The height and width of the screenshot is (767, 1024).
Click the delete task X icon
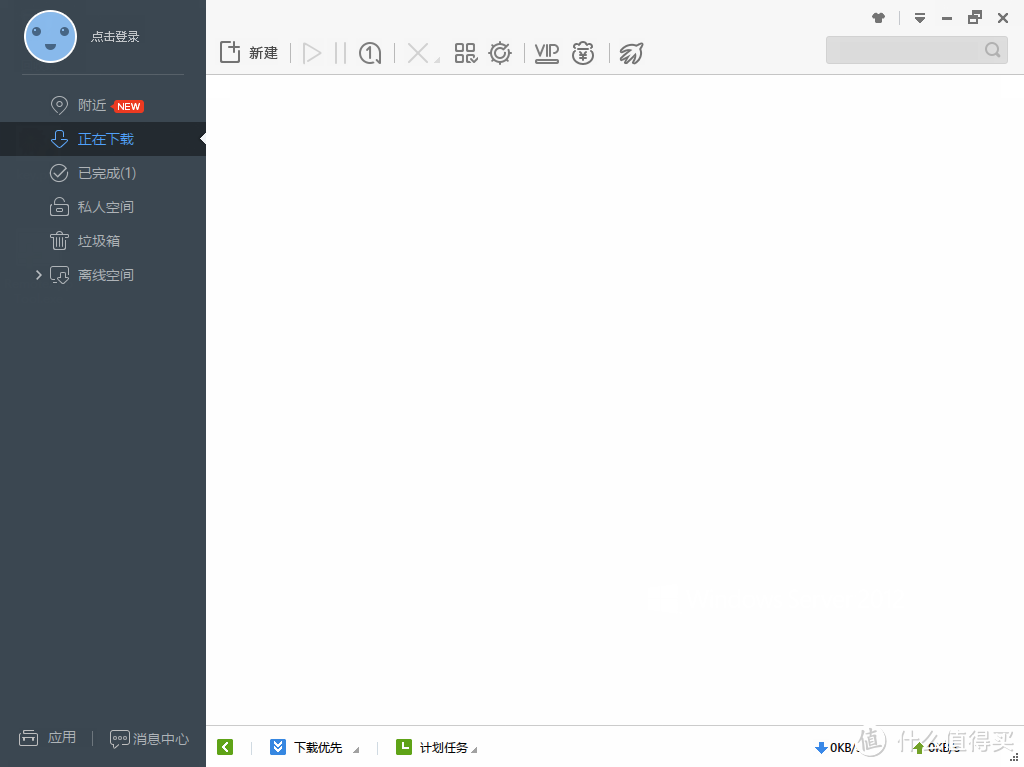click(x=418, y=53)
